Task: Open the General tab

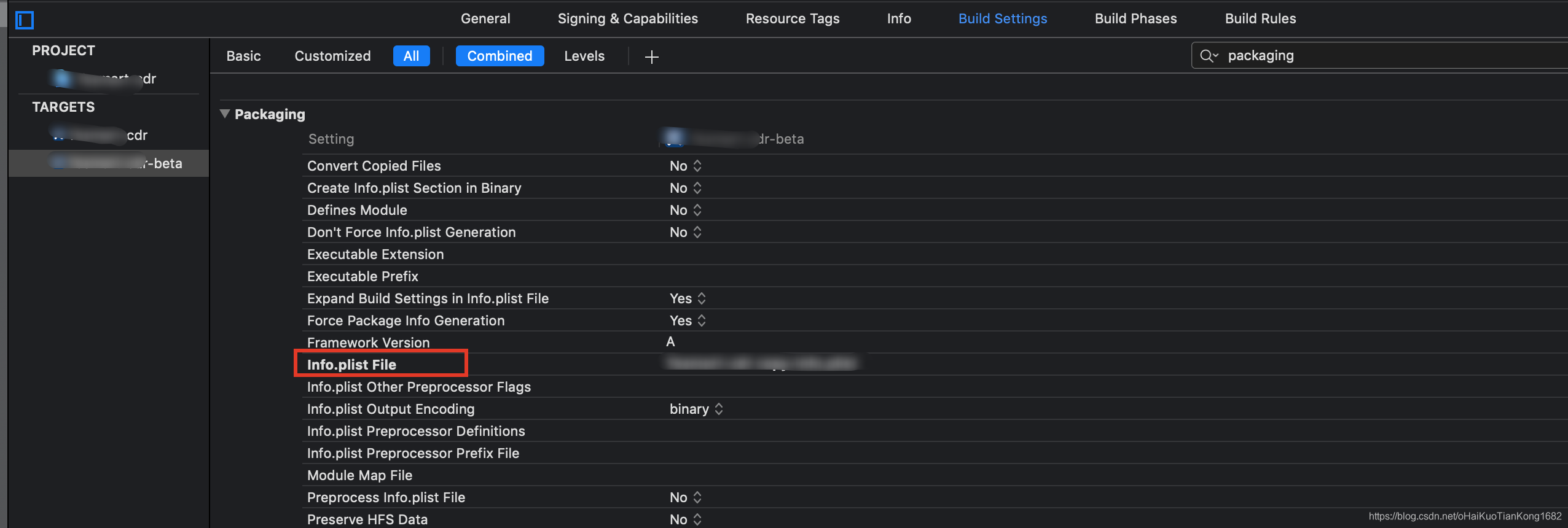Action: click(485, 18)
